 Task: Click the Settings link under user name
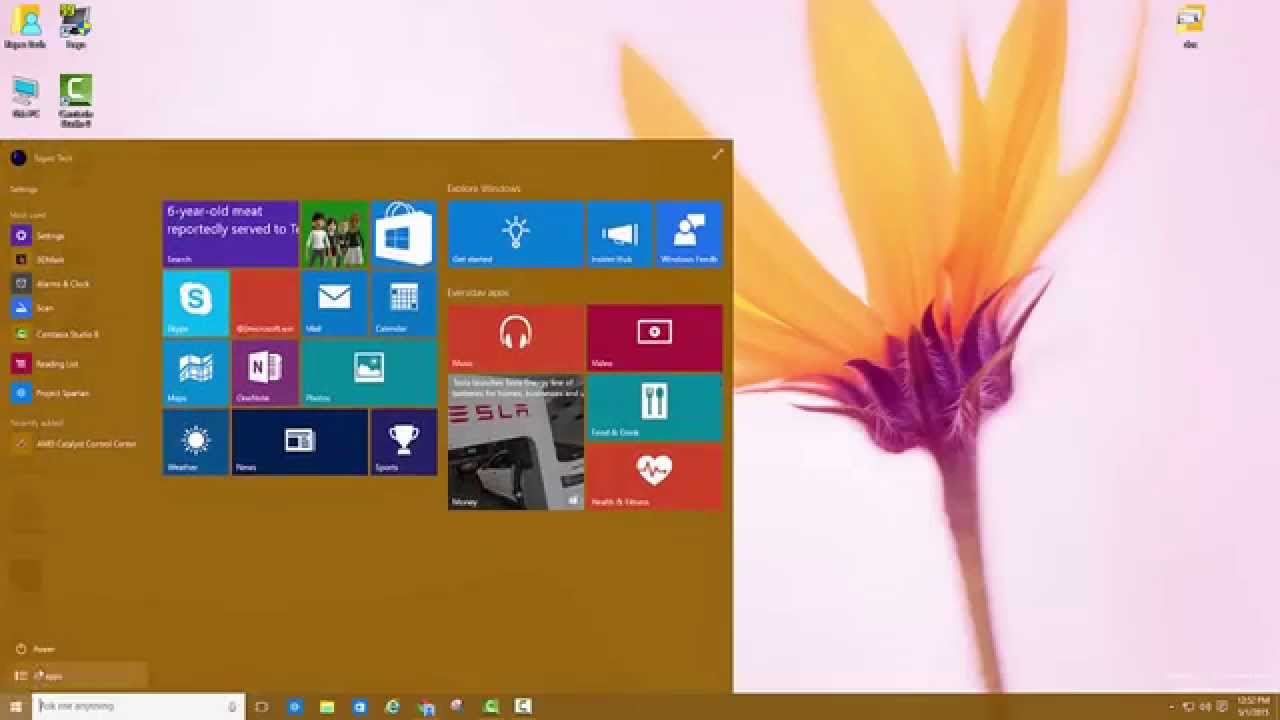[24, 189]
